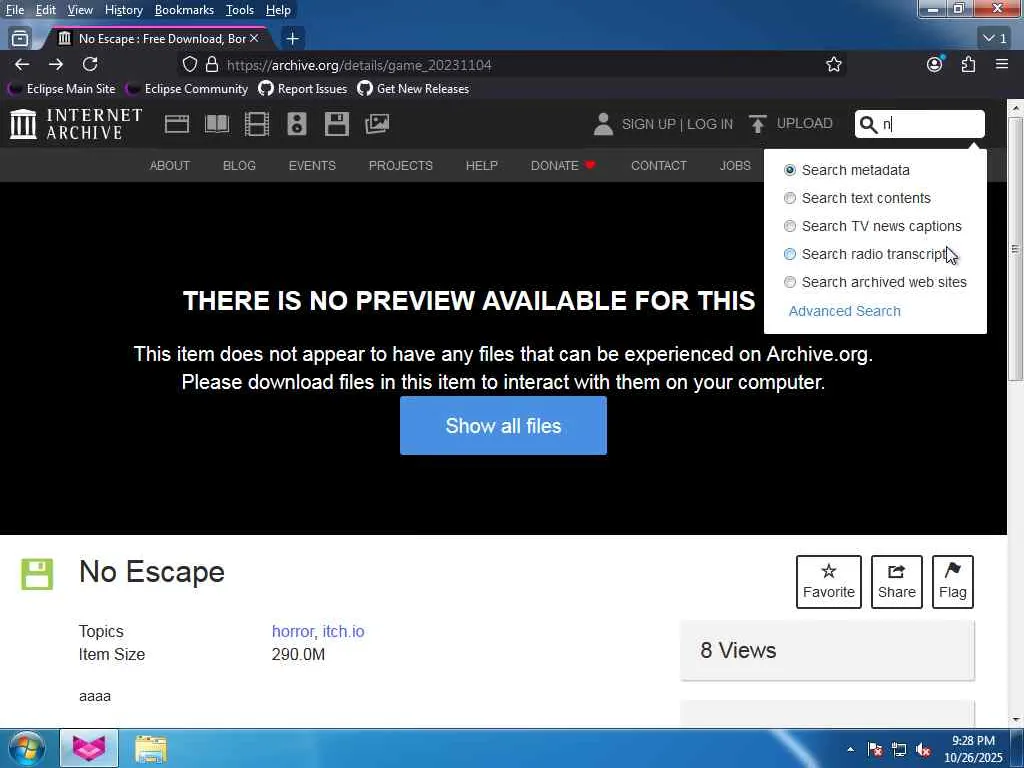Image resolution: width=1024 pixels, height=768 pixels.
Task: Expand the list all tabs dropdown
Action: coord(995,39)
